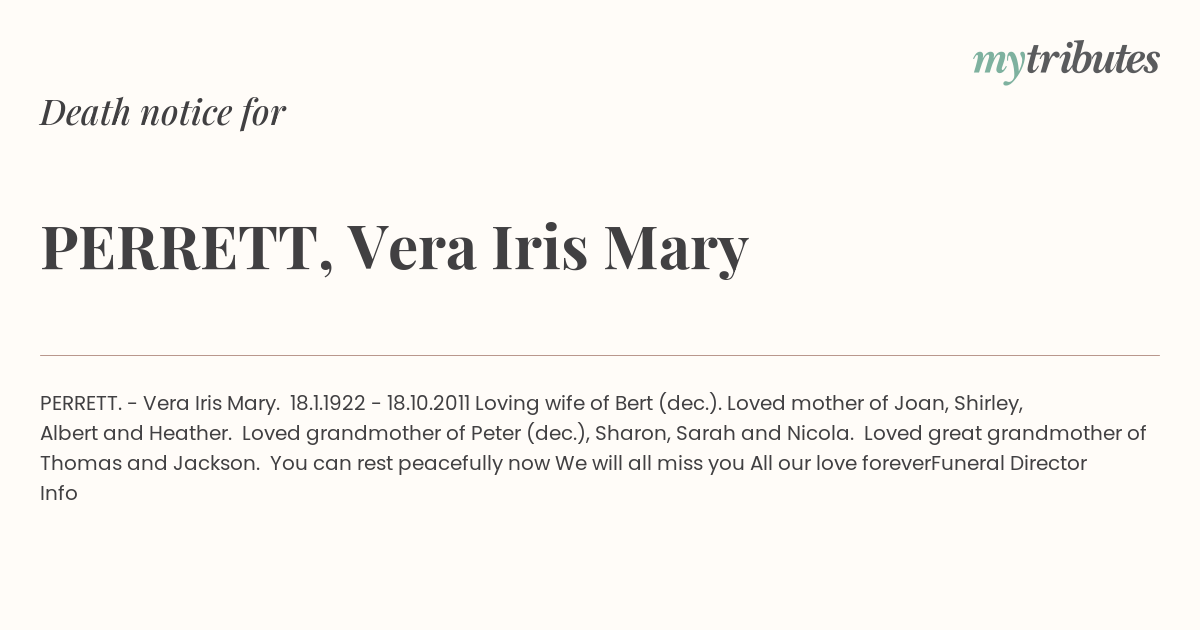Click 'We will all miss you' sentence
1200x630 pixels.
650,463
